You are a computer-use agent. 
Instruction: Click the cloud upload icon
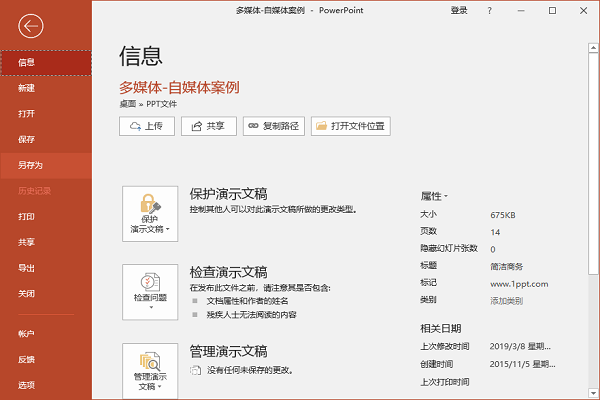pyautogui.click(x=135, y=126)
